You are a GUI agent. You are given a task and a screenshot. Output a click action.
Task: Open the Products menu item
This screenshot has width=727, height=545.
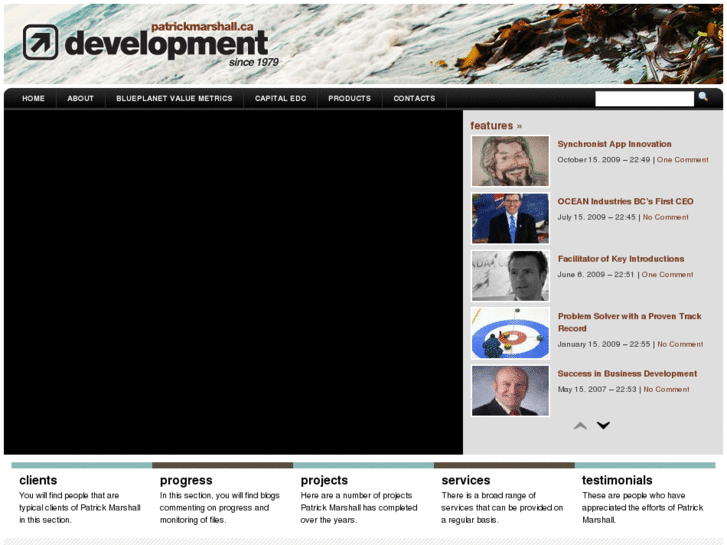350,98
